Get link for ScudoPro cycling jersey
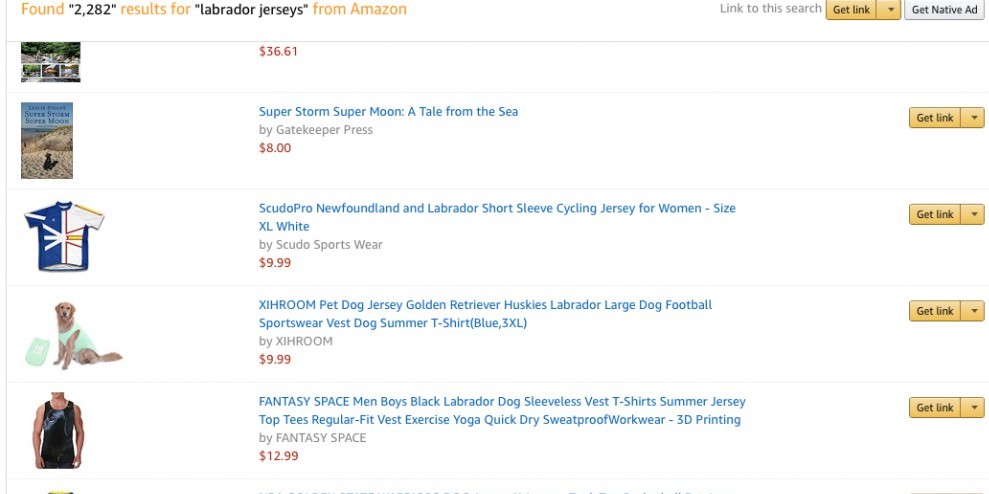This screenshot has height=494, width=989. tap(935, 214)
